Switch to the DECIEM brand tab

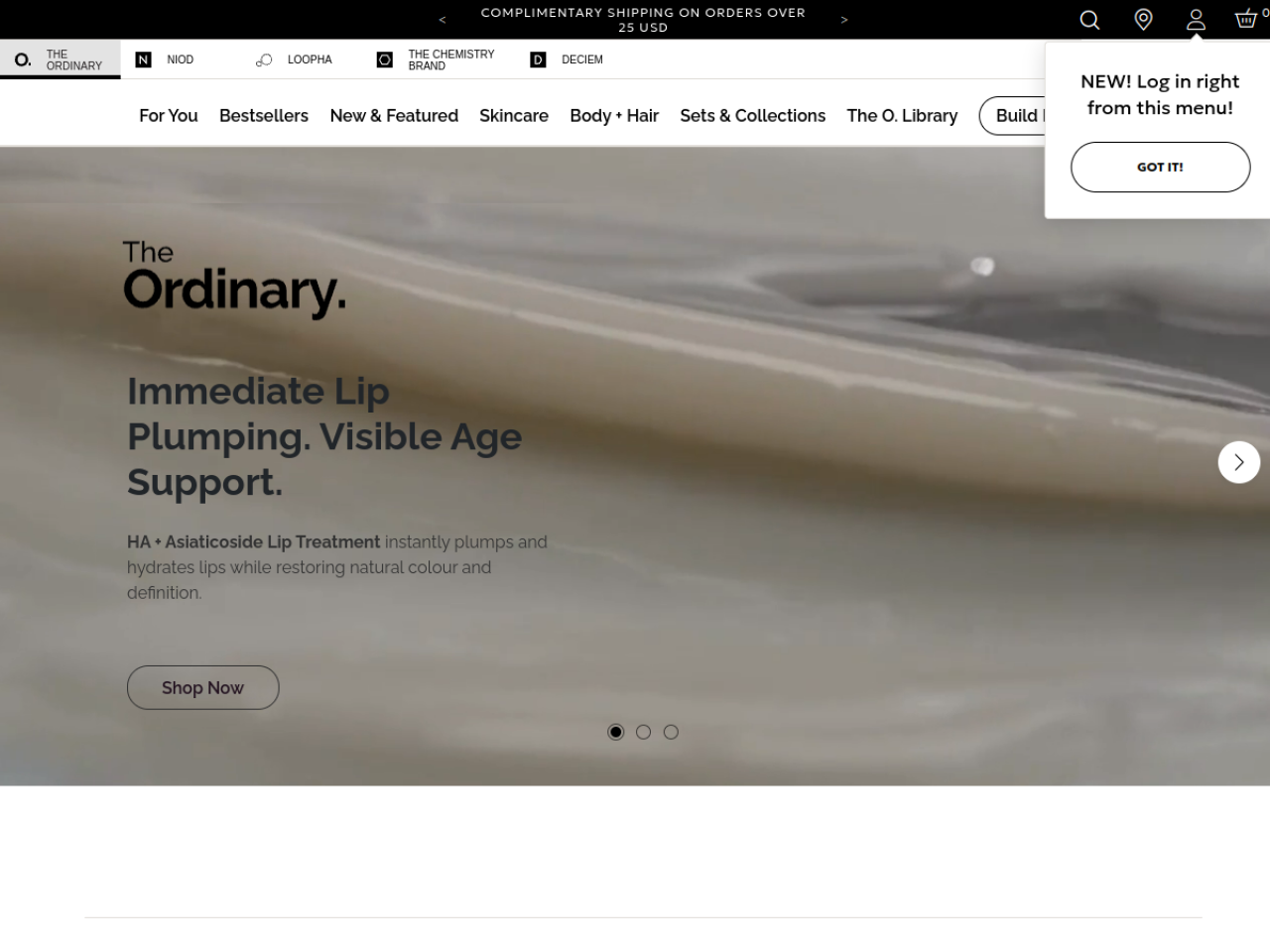[x=568, y=59]
